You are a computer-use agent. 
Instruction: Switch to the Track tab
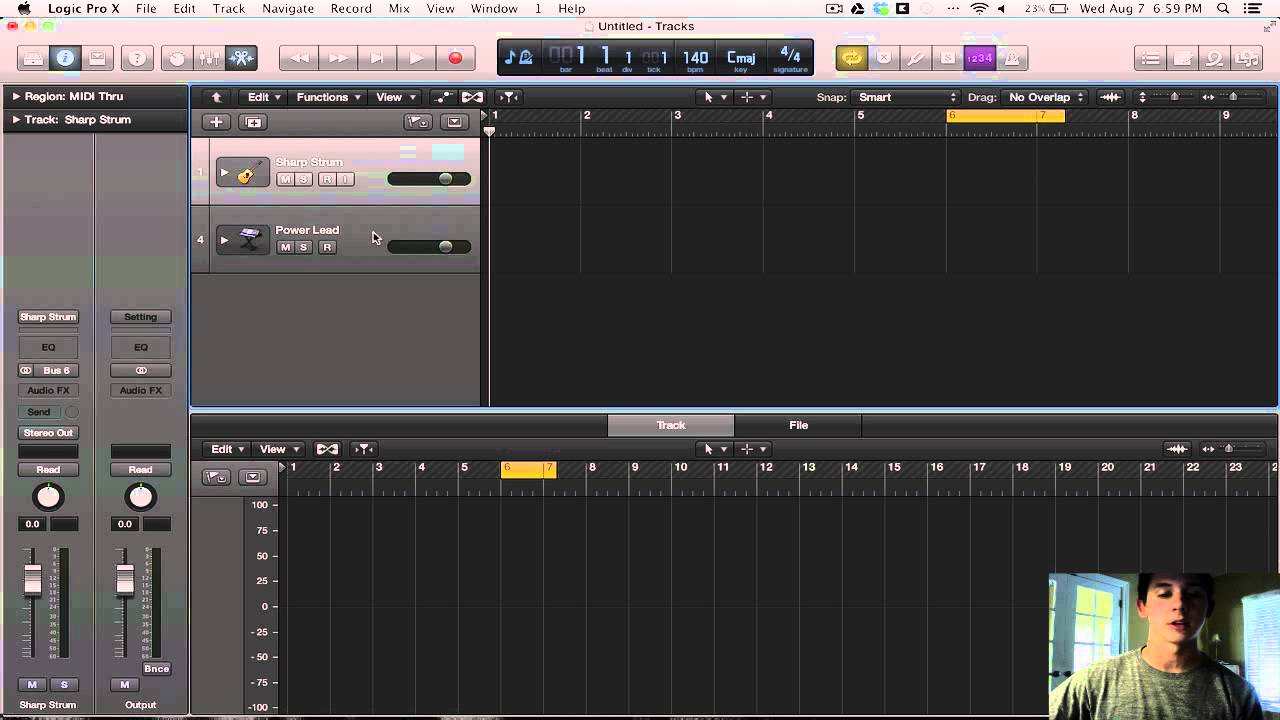point(671,425)
